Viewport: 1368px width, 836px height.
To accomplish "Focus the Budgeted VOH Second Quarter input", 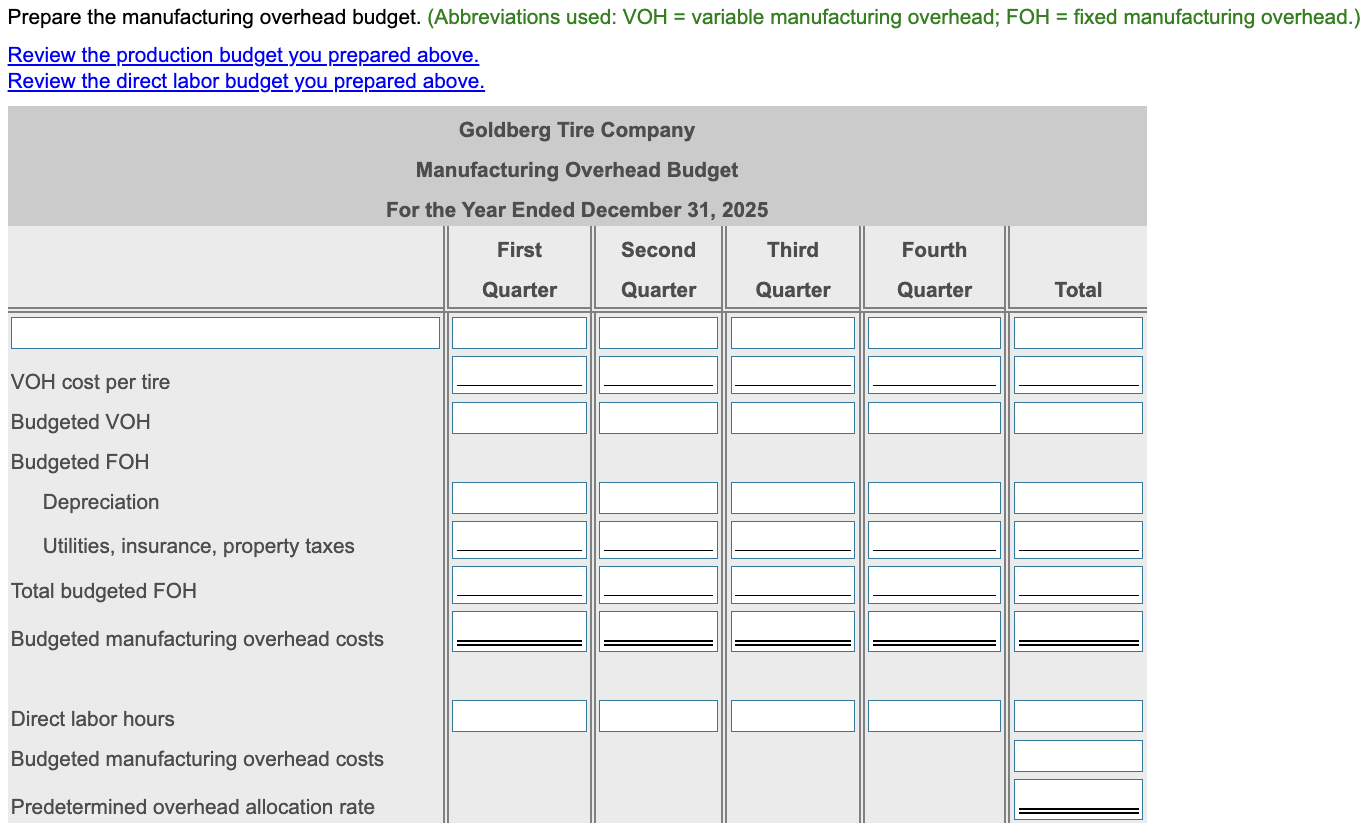I will coord(658,418).
